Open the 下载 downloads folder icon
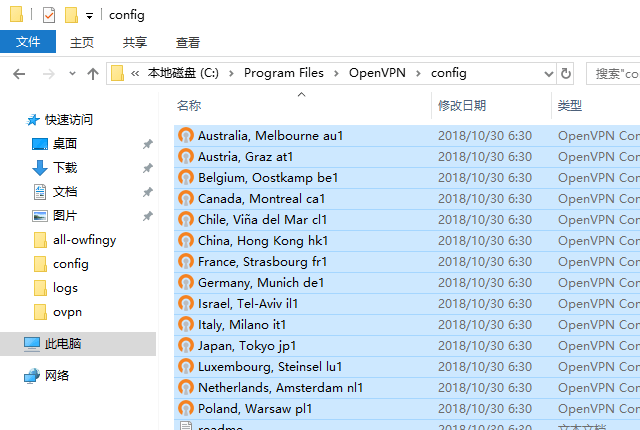 coord(40,168)
